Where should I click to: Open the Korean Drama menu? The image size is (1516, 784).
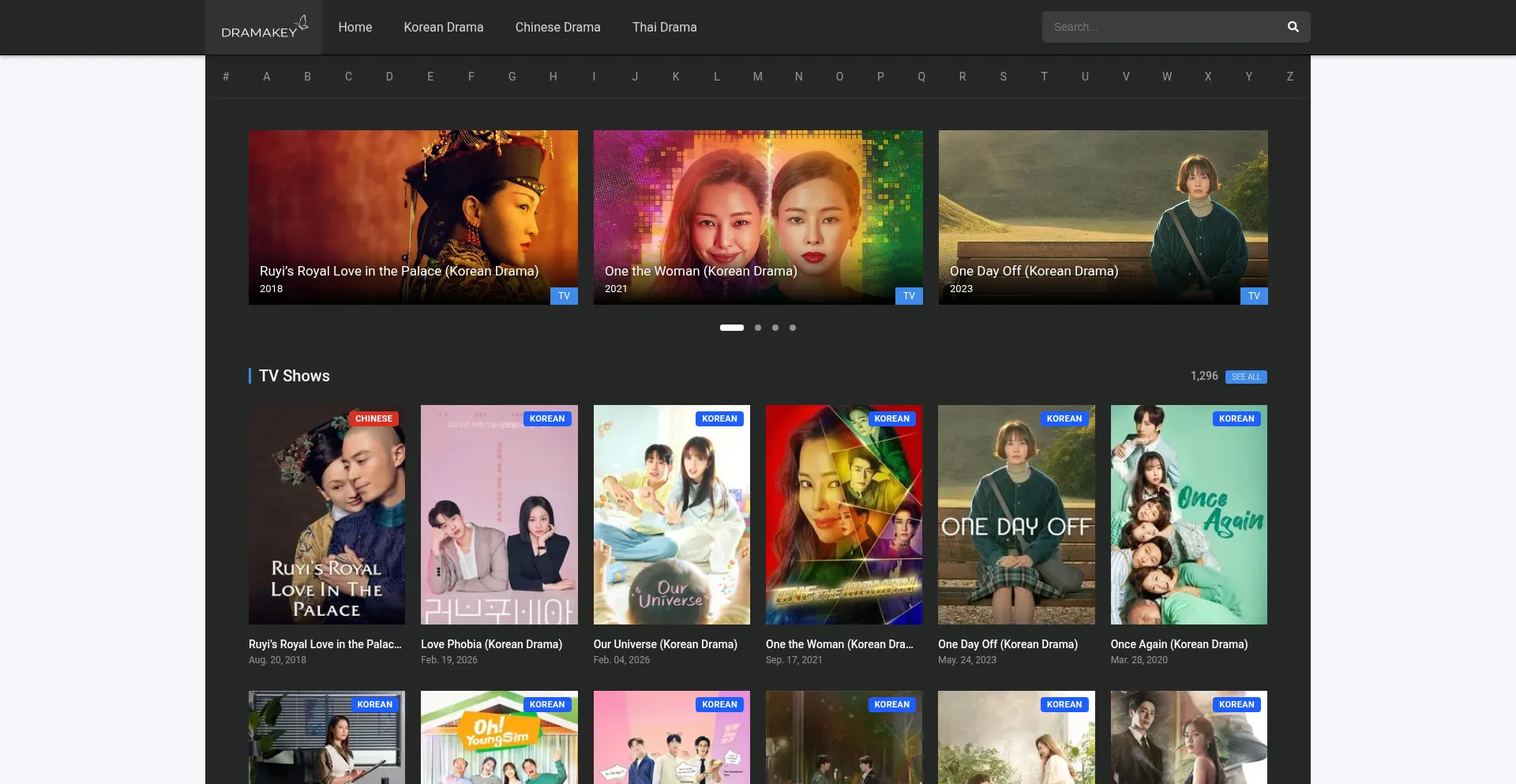click(444, 27)
